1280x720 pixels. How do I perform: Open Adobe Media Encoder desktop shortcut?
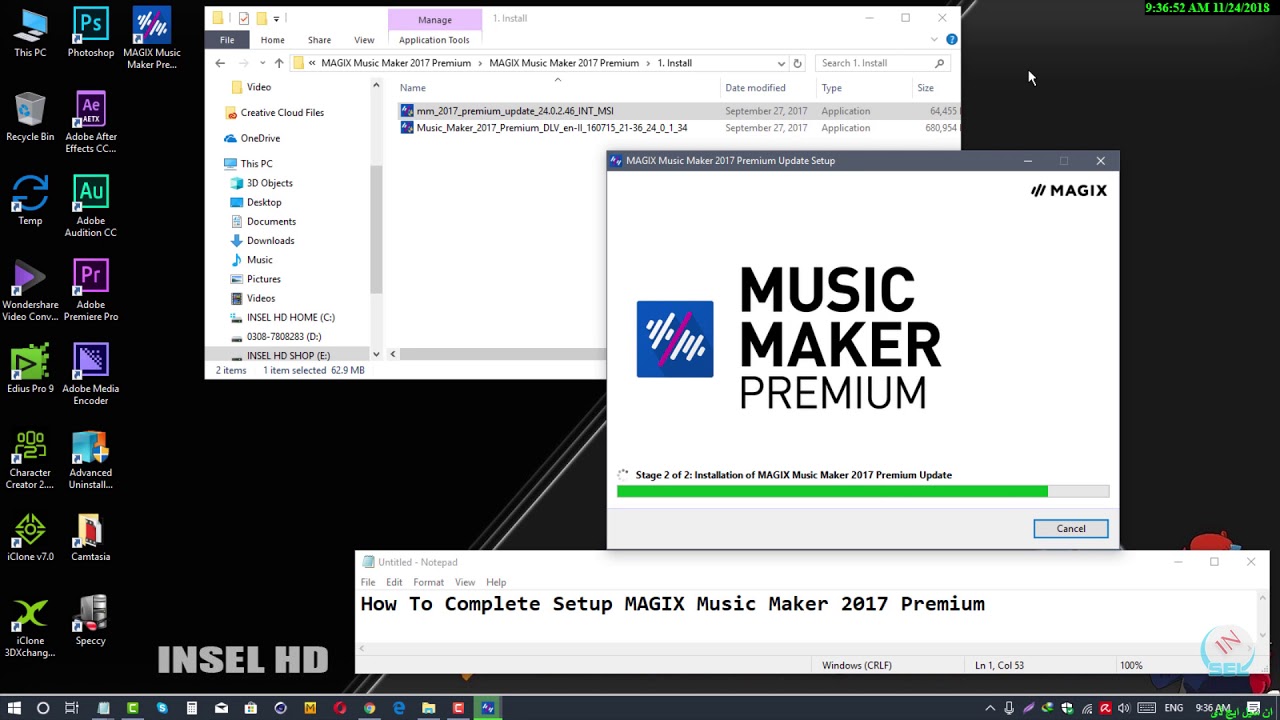tap(91, 375)
